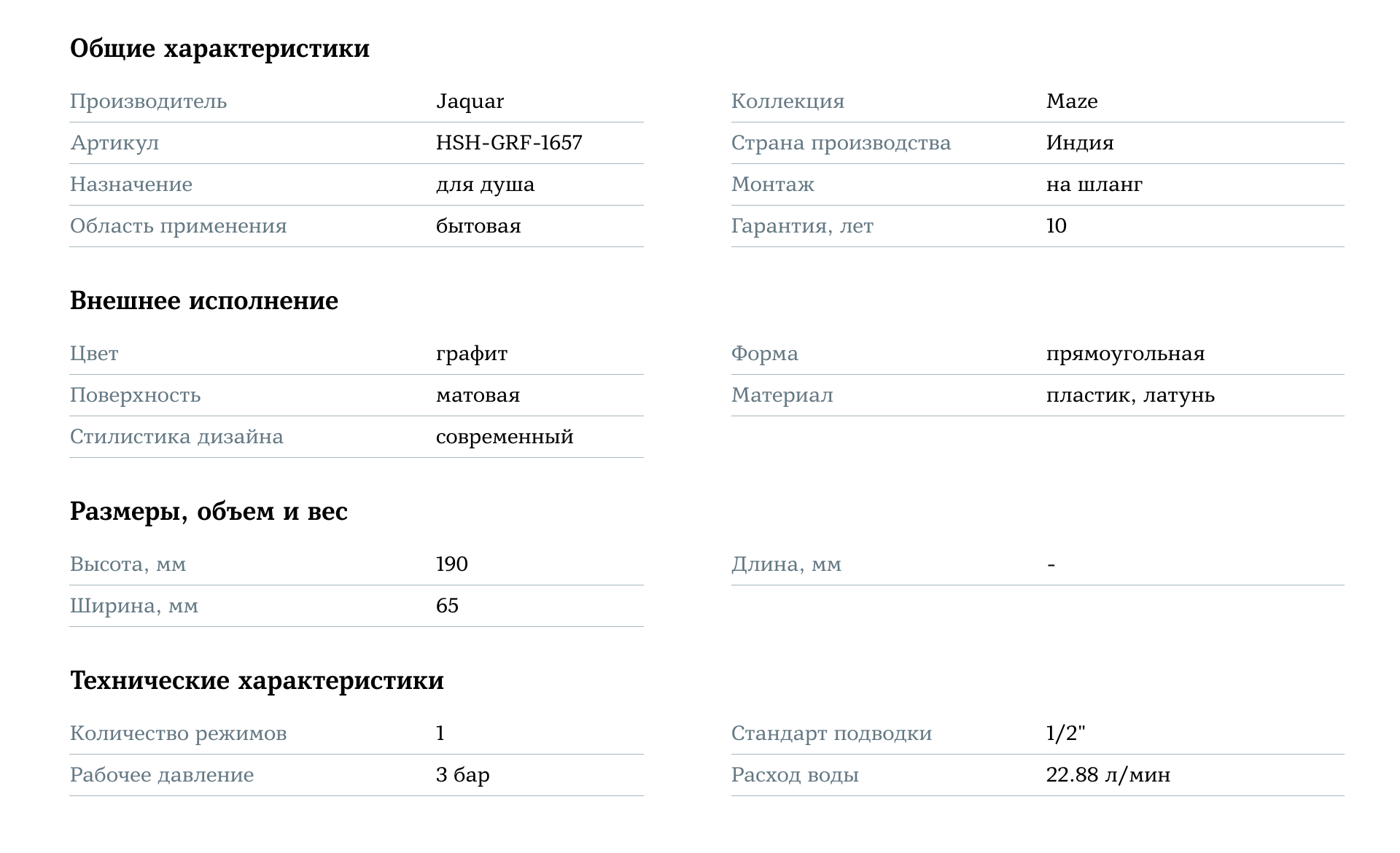The image size is (1400, 853).
Task: Click the height value 190
Action: 451,564
